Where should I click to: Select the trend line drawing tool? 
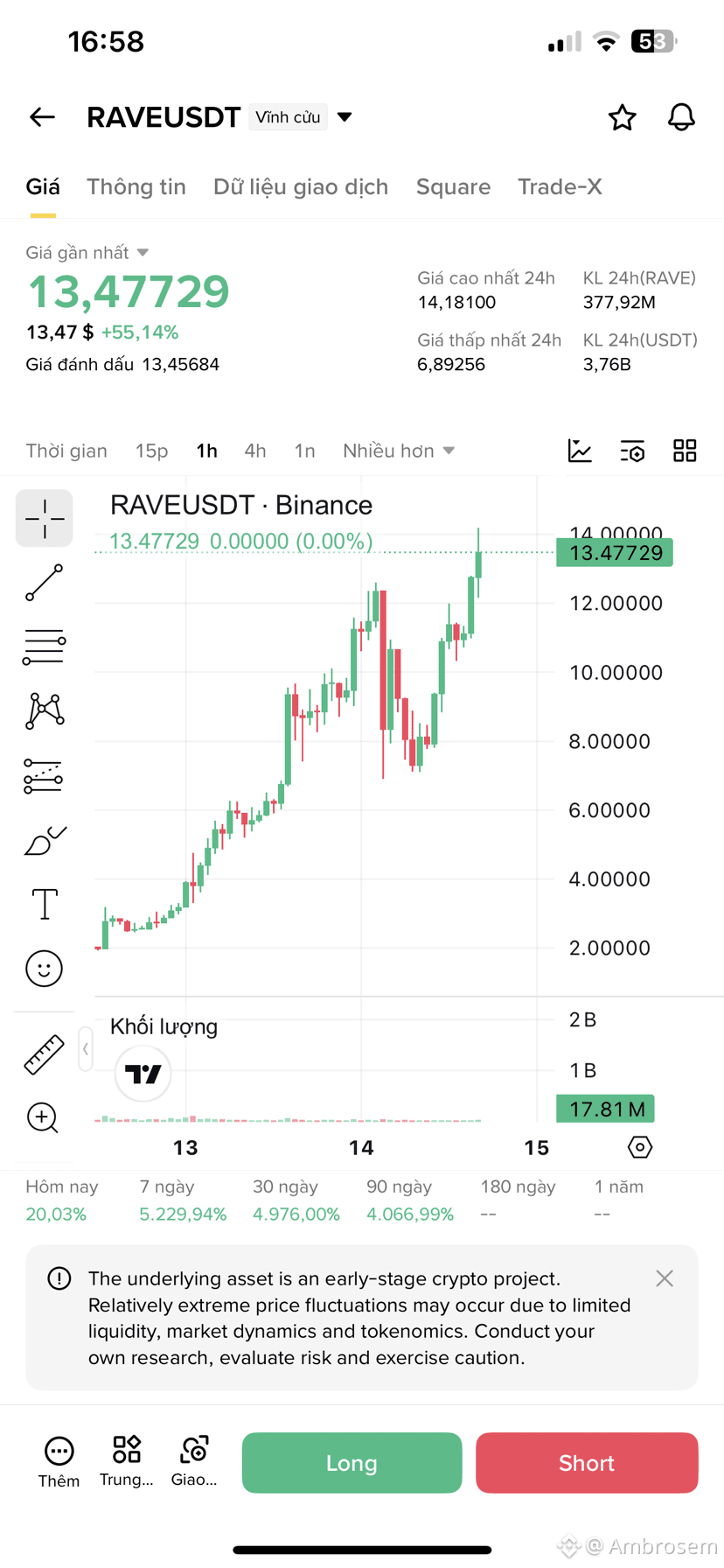(44, 583)
